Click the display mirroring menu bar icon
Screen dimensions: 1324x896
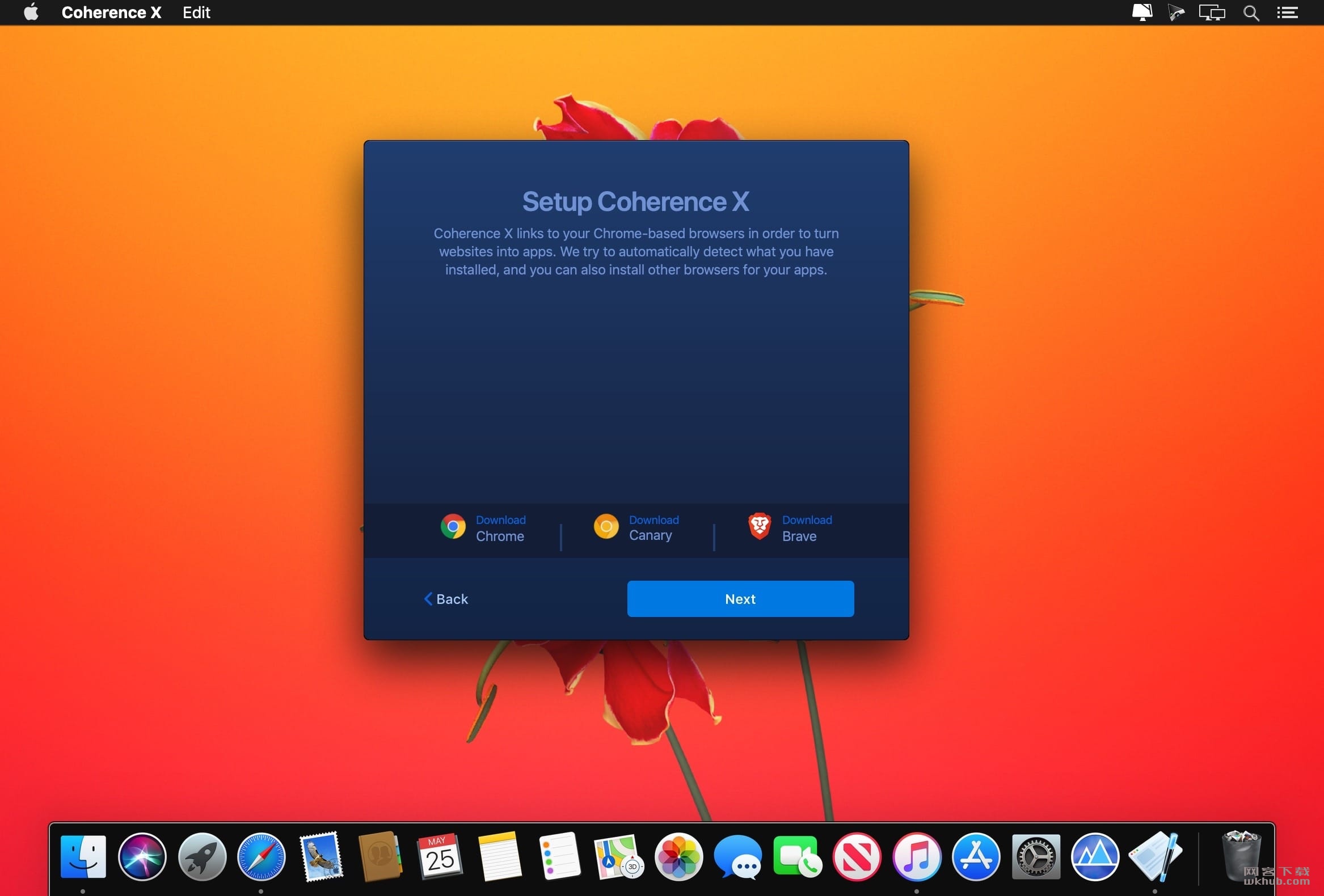(x=1212, y=12)
